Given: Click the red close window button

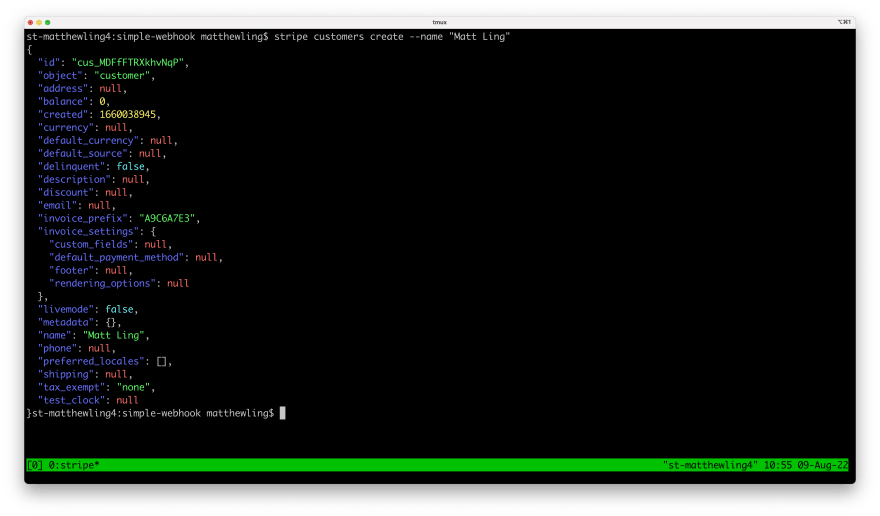Looking at the screenshot, I should point(30,22).
